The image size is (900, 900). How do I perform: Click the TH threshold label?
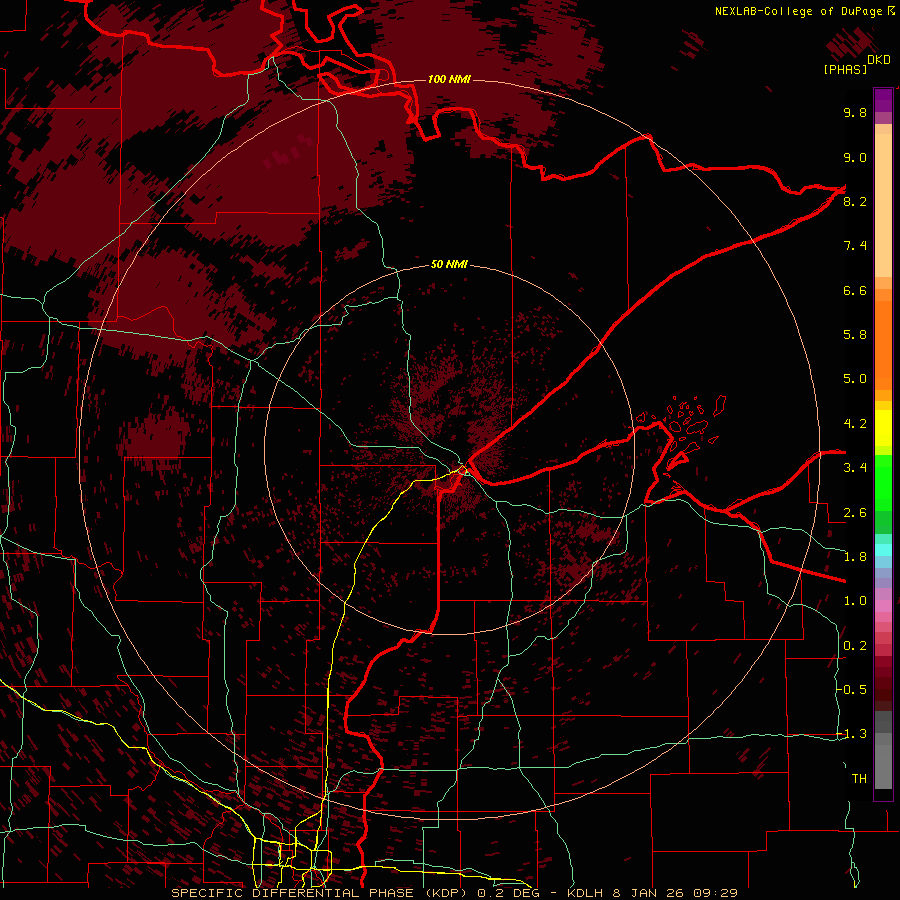tap(859, 779)
